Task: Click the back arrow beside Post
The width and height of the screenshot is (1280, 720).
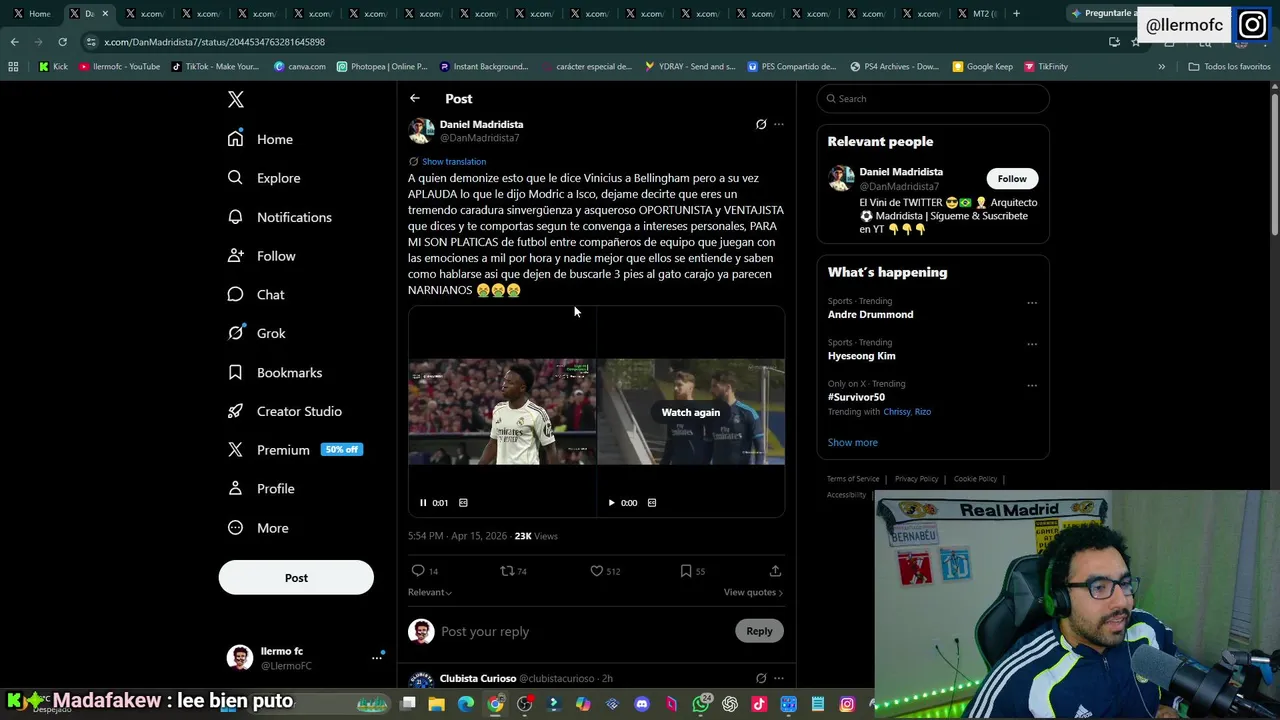Action: 415,98
